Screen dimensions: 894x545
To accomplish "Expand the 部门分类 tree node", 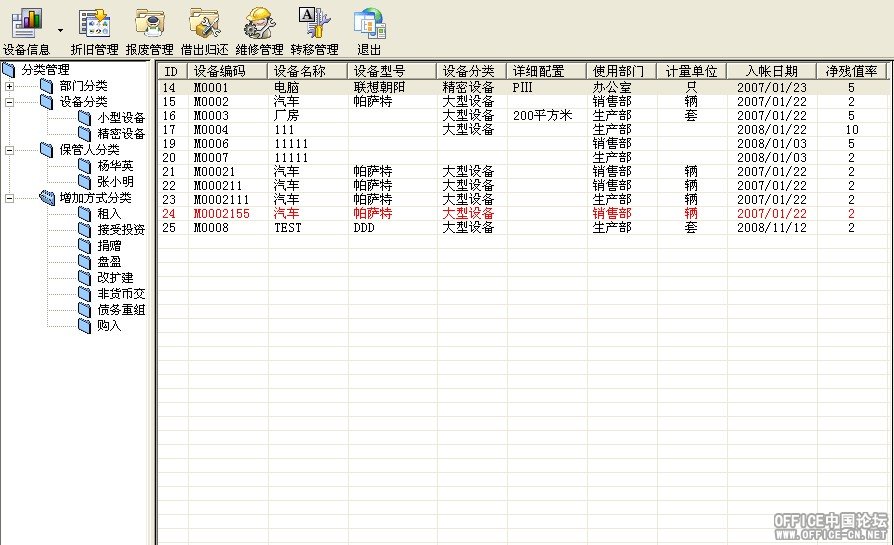I will tap(10, 87).
